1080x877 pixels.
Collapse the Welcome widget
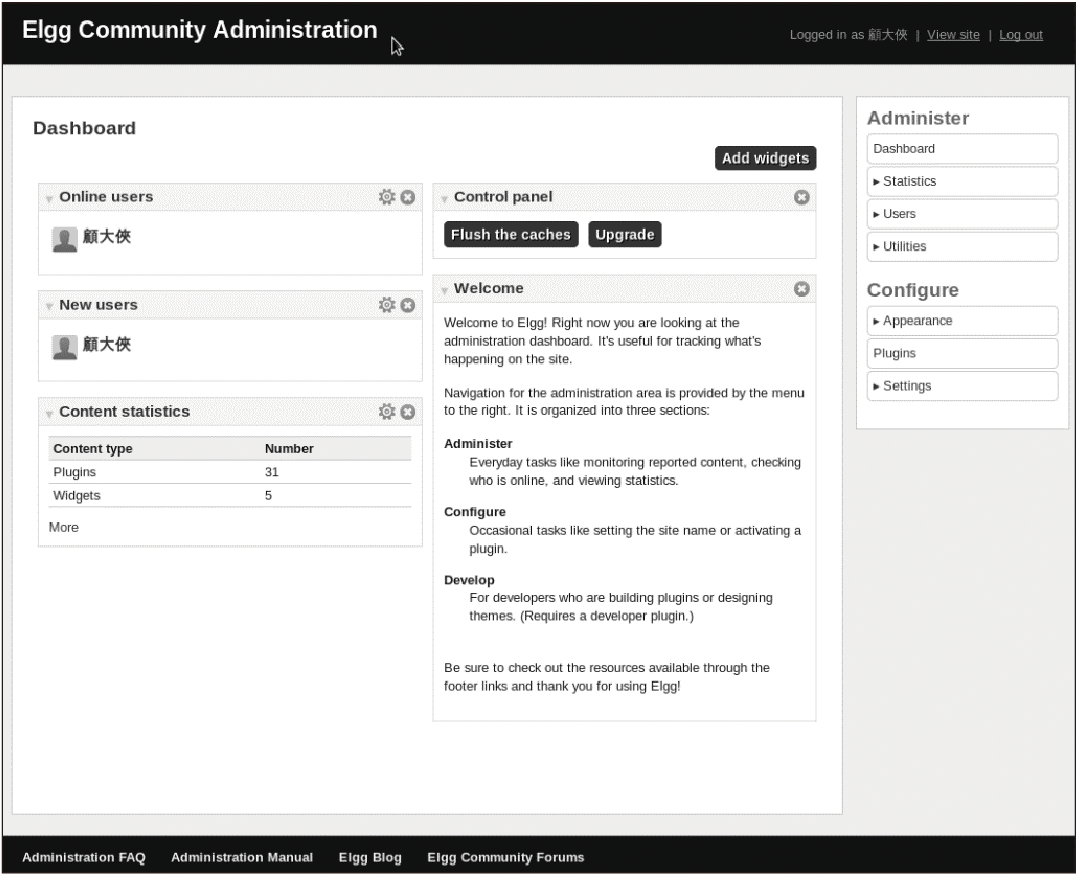[444, 291]
